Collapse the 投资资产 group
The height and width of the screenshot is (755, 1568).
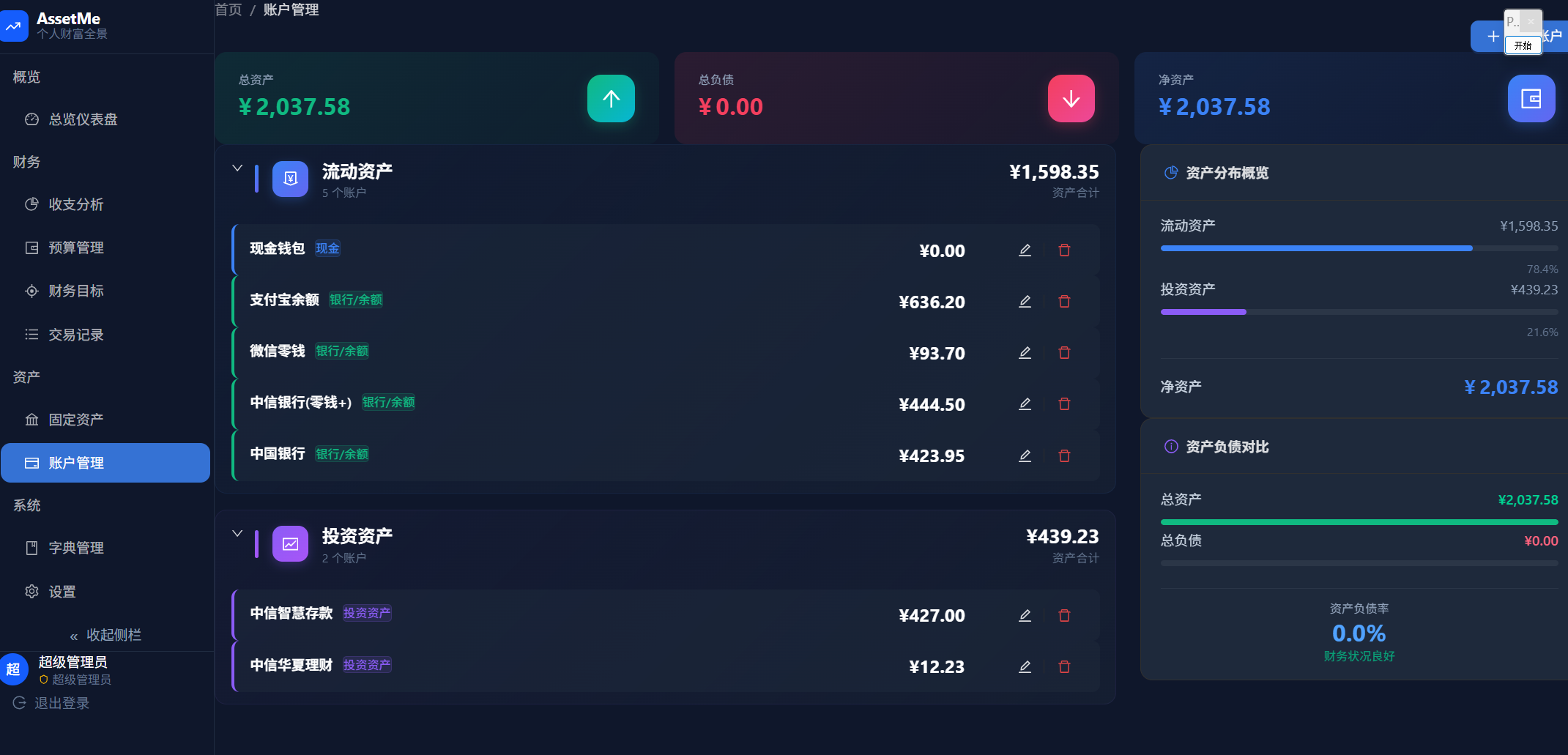click(237, 533)
